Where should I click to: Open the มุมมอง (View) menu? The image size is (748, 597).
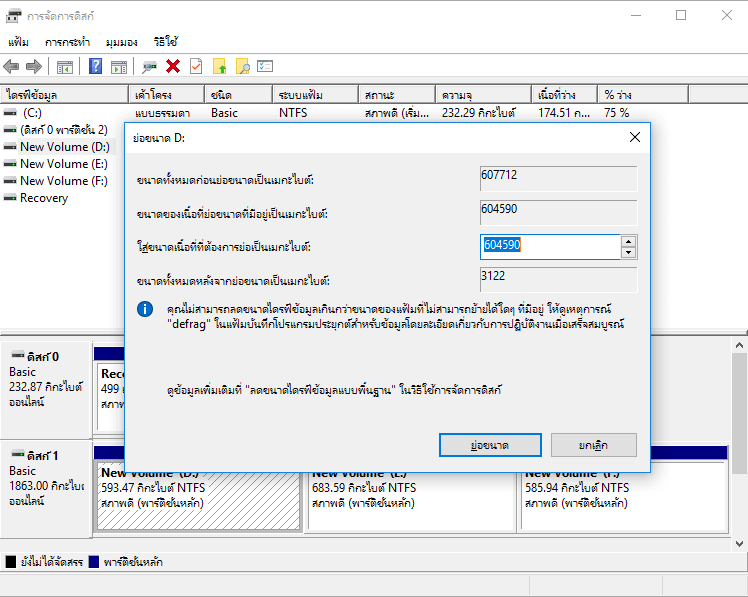(x=122, y=42)
